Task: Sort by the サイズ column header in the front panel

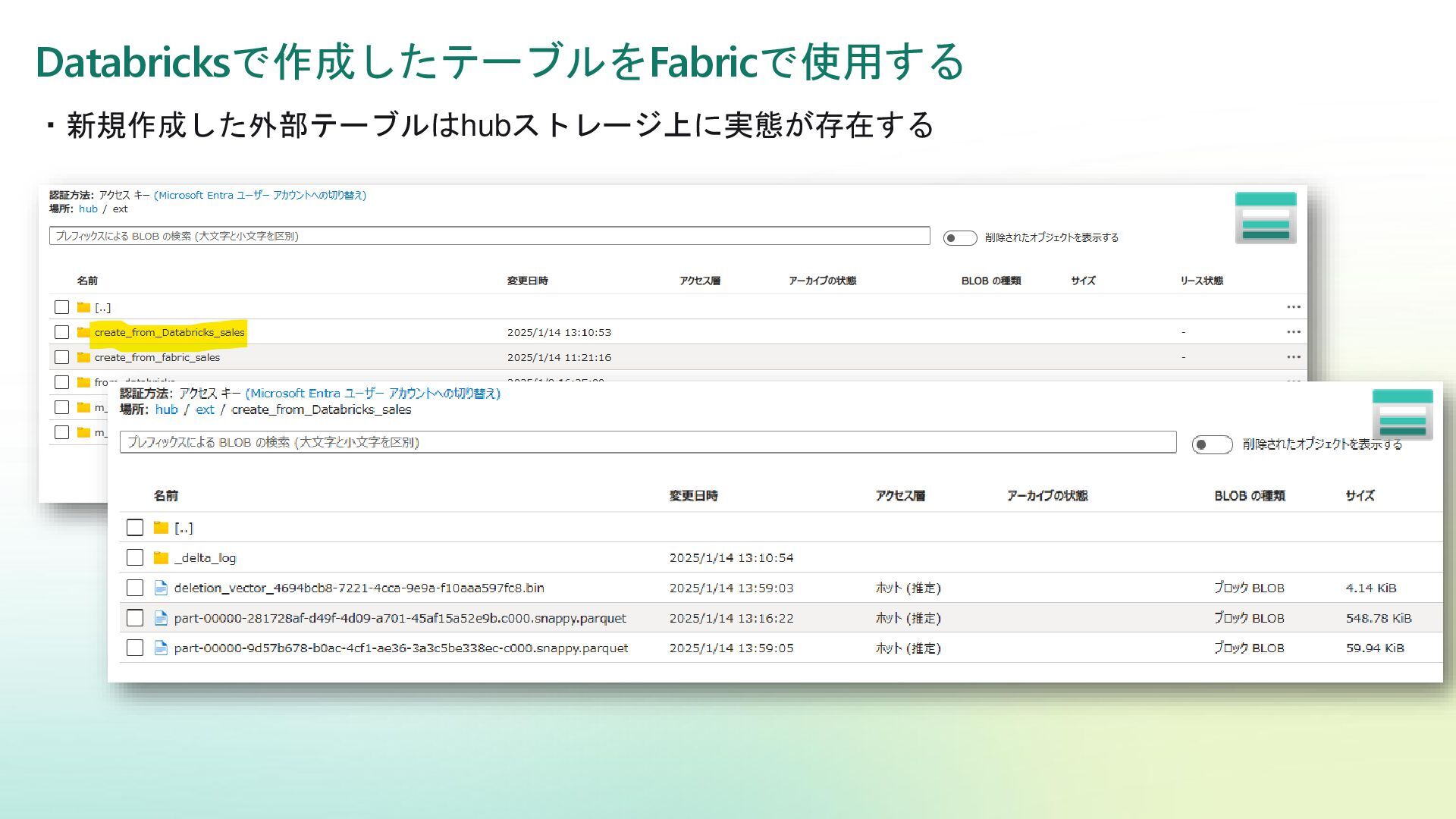Action: click(1359, 496)
